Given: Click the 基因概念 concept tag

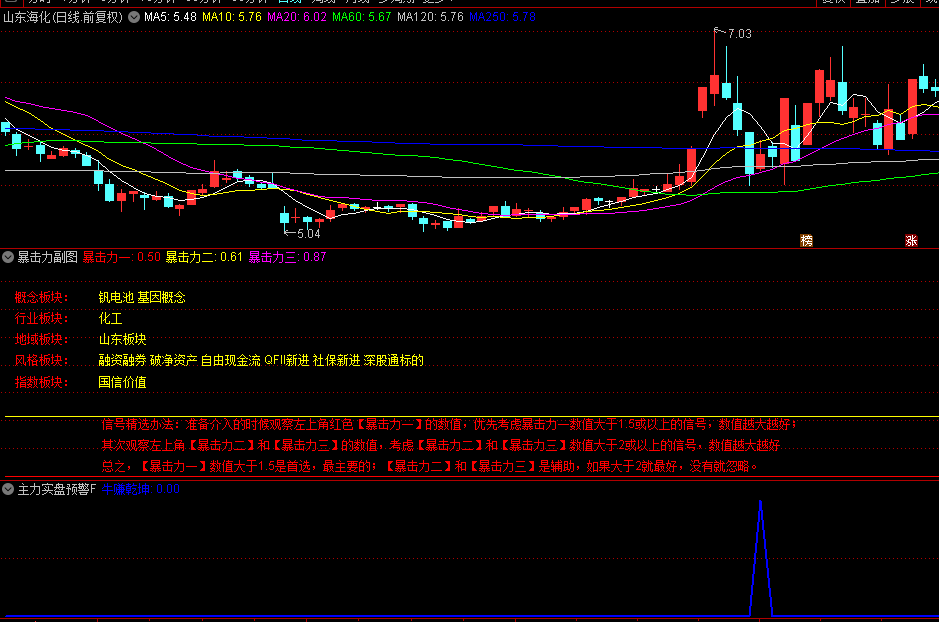Looking at the screenshot, I should (162, 298).
